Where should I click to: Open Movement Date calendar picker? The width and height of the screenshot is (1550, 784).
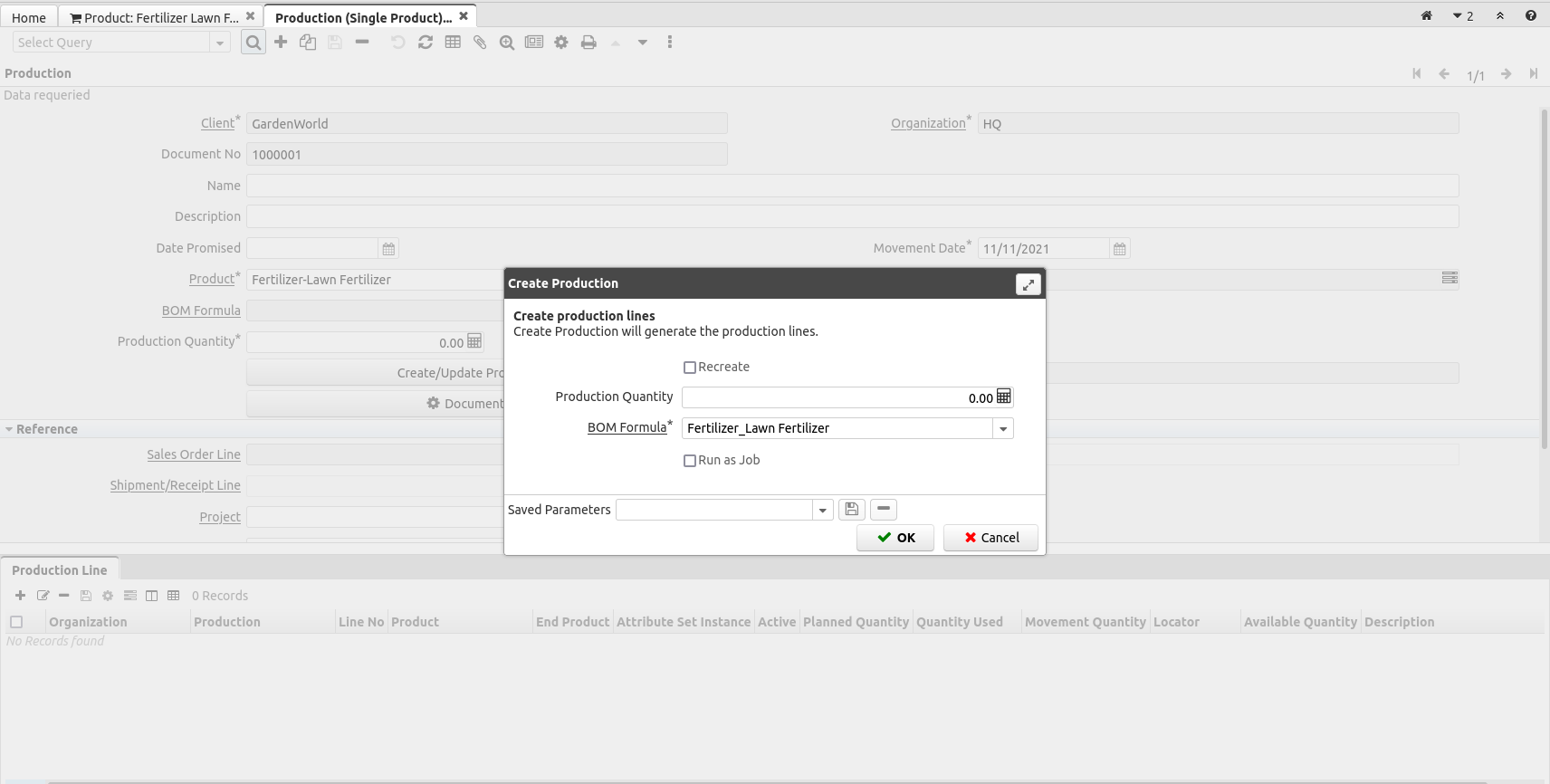coord(1120,249)
